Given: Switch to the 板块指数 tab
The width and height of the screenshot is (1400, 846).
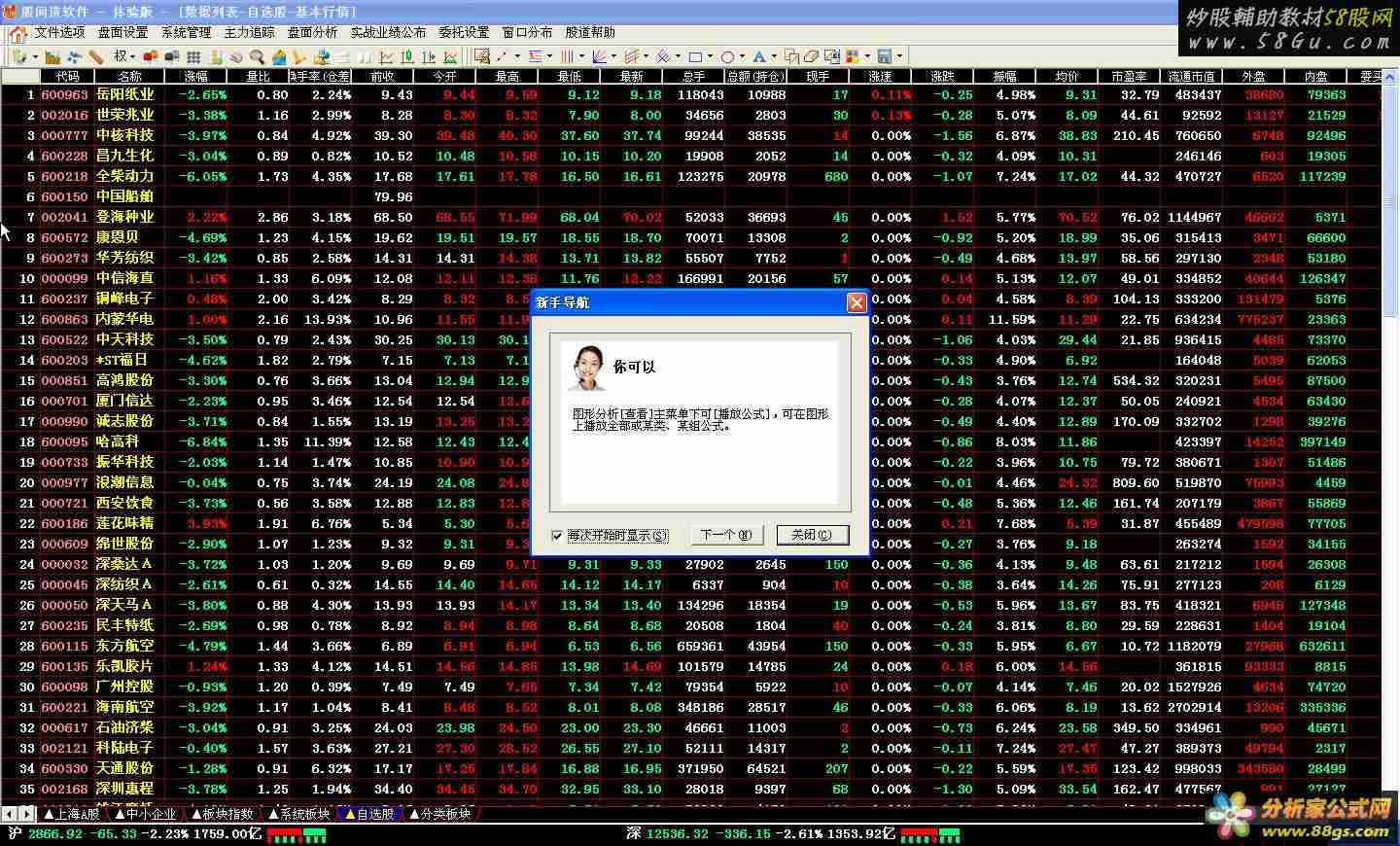Looking at the screenshot, I should (x=223, y=814).
